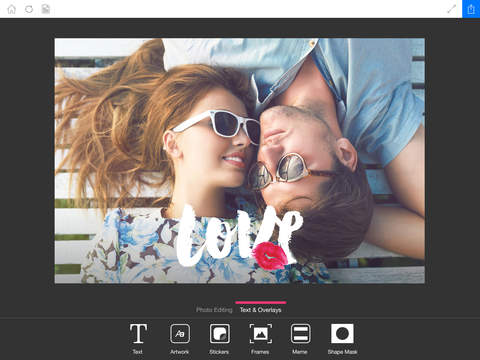Select the Shape Mask tool
Image resolution: width=480 pixels, height=360 pixels.
[x=342, y=338]
